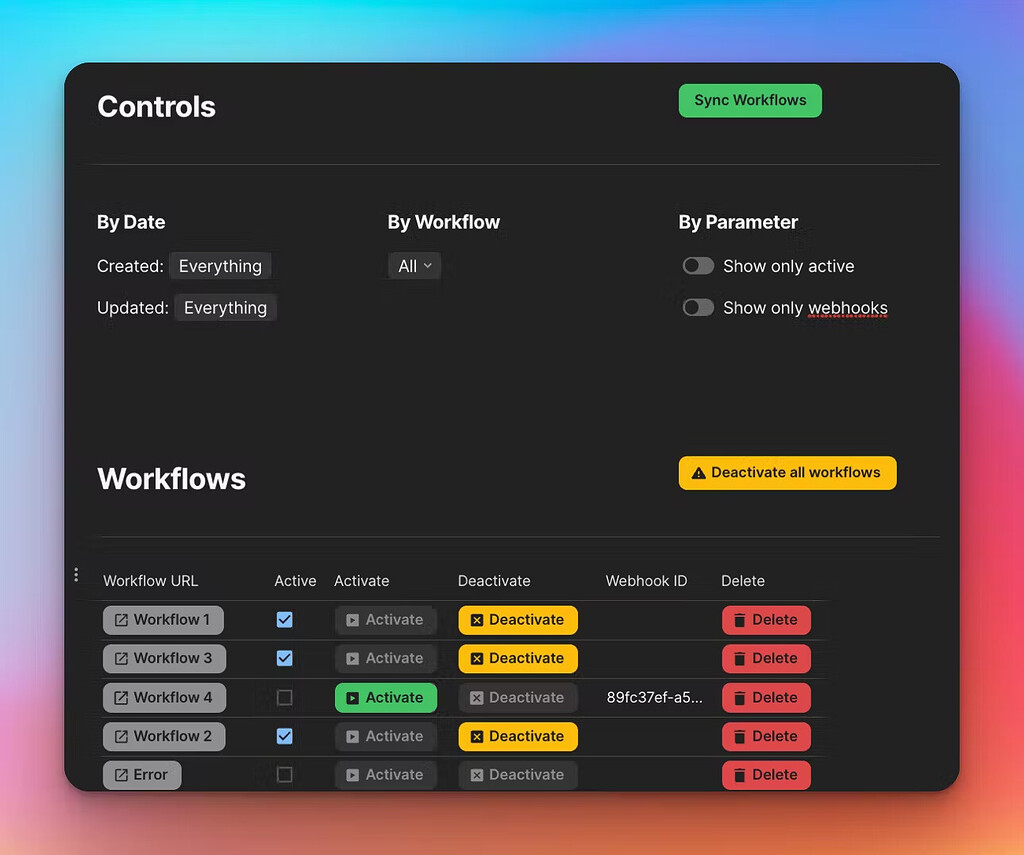Delete Workflow 4 using trash button

[x=766, y=698]
